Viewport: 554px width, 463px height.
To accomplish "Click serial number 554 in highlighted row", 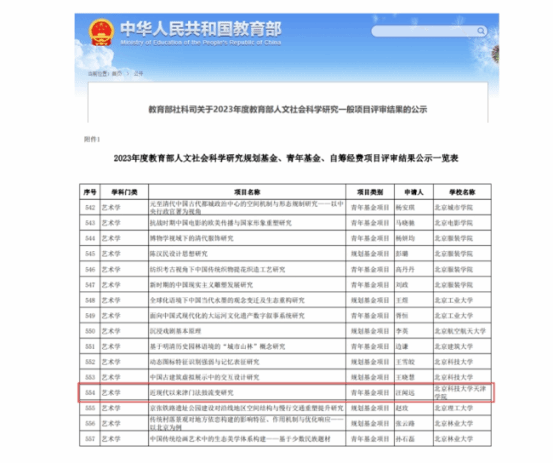I will [x=90, y=393].
